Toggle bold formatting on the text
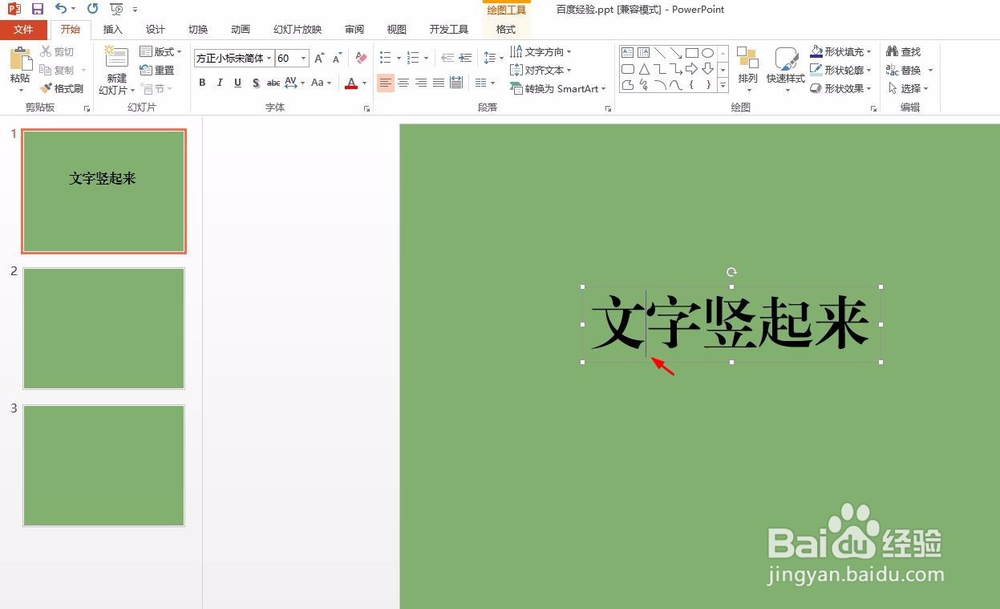Screen dimensions: 1000x609 tap(202, 82)
